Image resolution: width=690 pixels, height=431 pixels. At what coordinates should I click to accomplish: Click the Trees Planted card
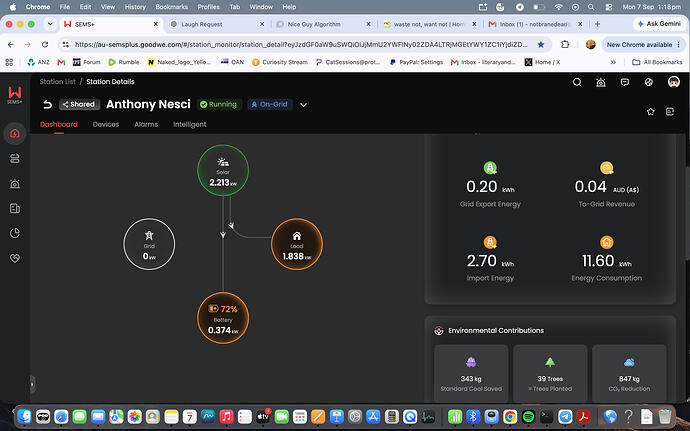pyautogui.click(x=550, y=373)
